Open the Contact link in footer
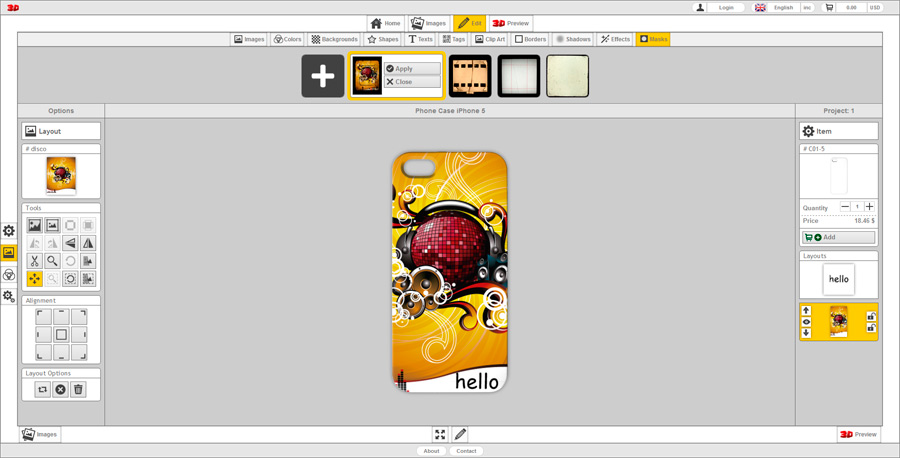 [x=467, y=451]
